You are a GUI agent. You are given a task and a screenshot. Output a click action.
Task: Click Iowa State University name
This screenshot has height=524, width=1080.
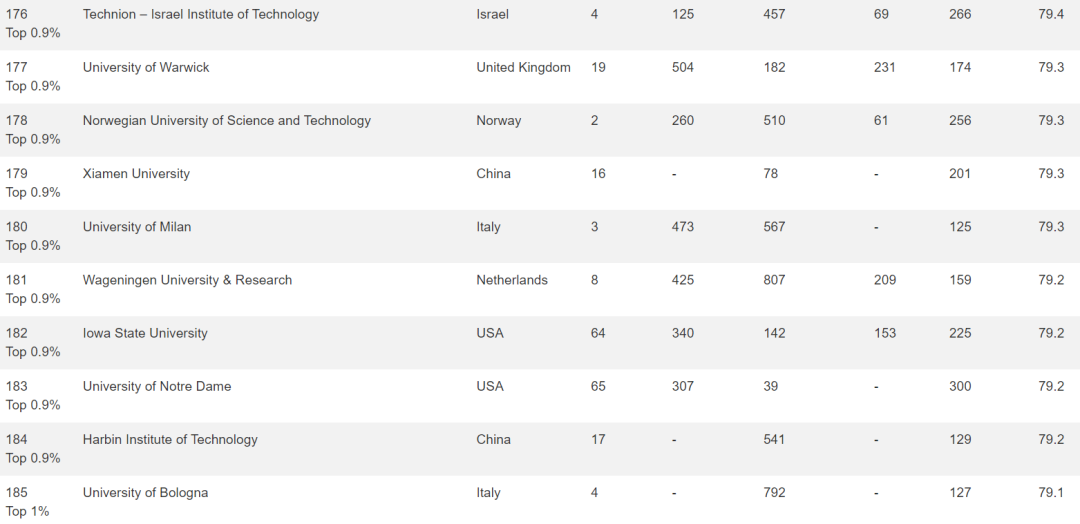(x=145, y=333)
